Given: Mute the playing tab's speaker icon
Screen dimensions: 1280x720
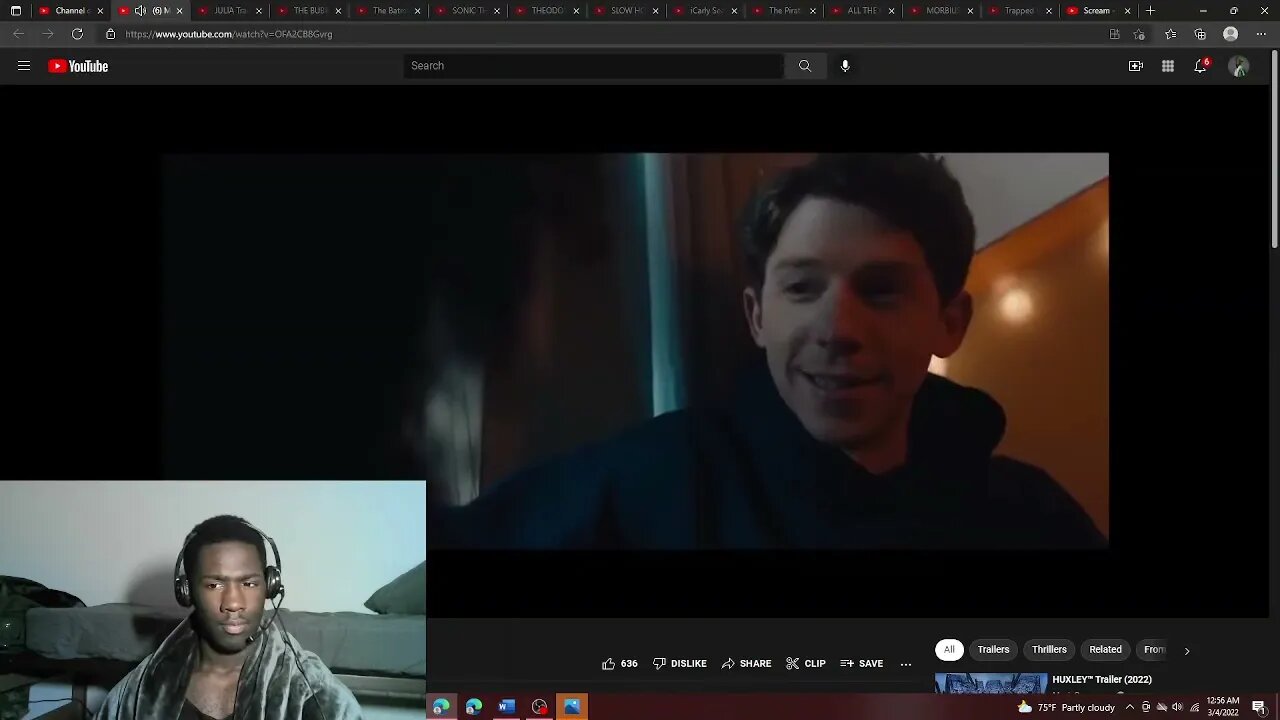Looking at the screenshot, I should 140,11.
